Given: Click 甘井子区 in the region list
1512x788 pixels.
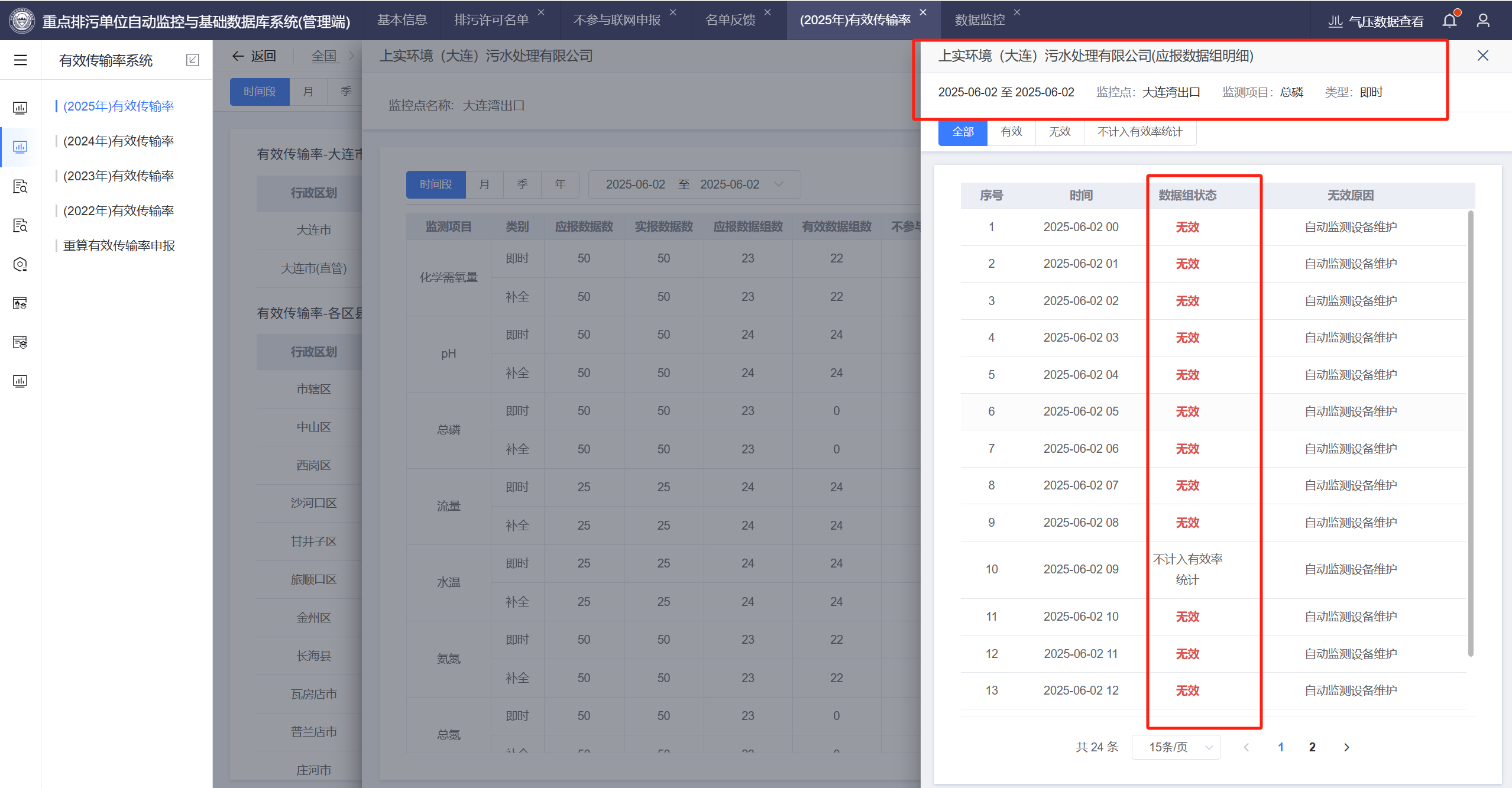Looking at the screenshot, I should pos(313,541).
